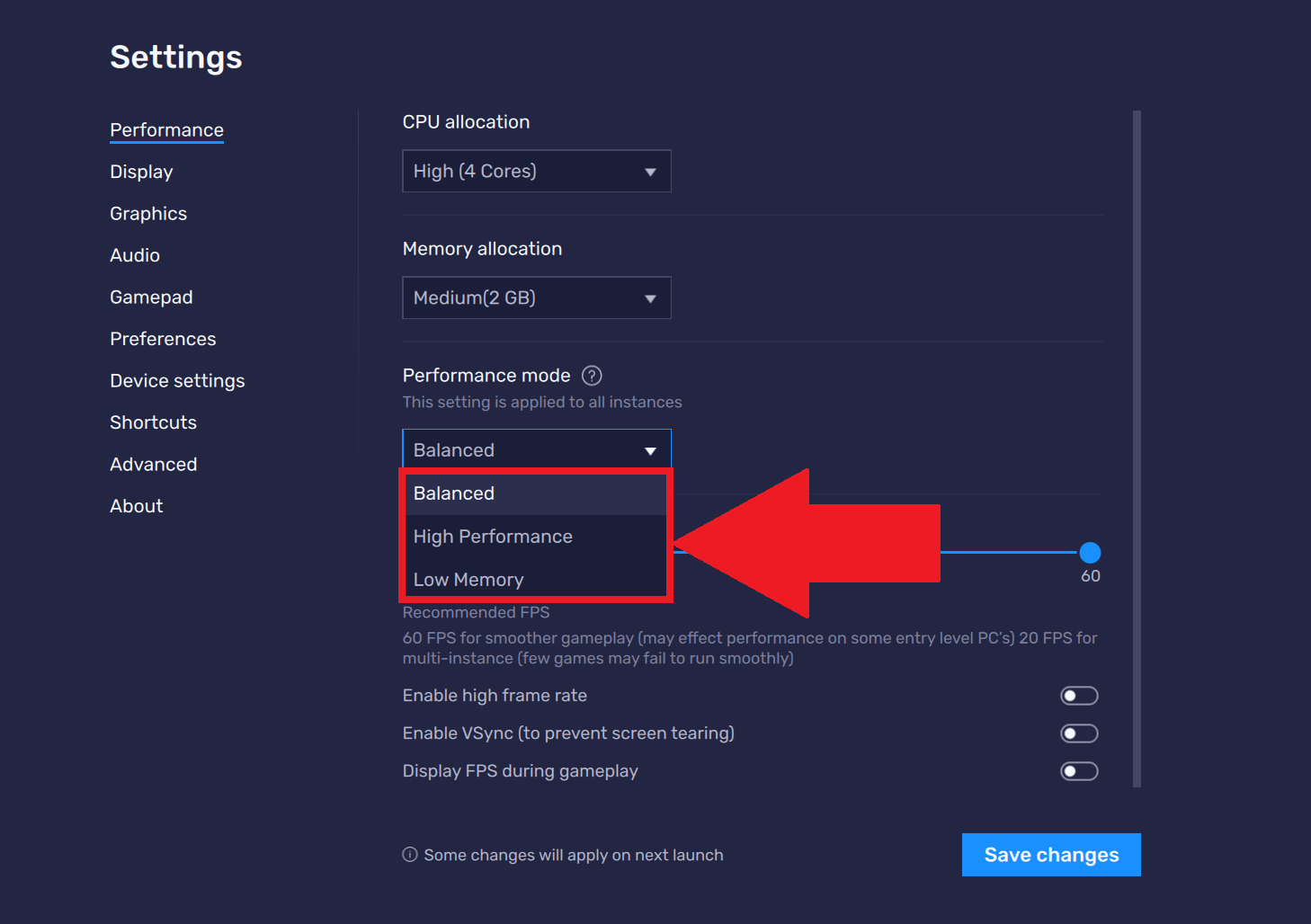Enable VSync toggle switch
1311x924 pixels.
point(1079,733)
